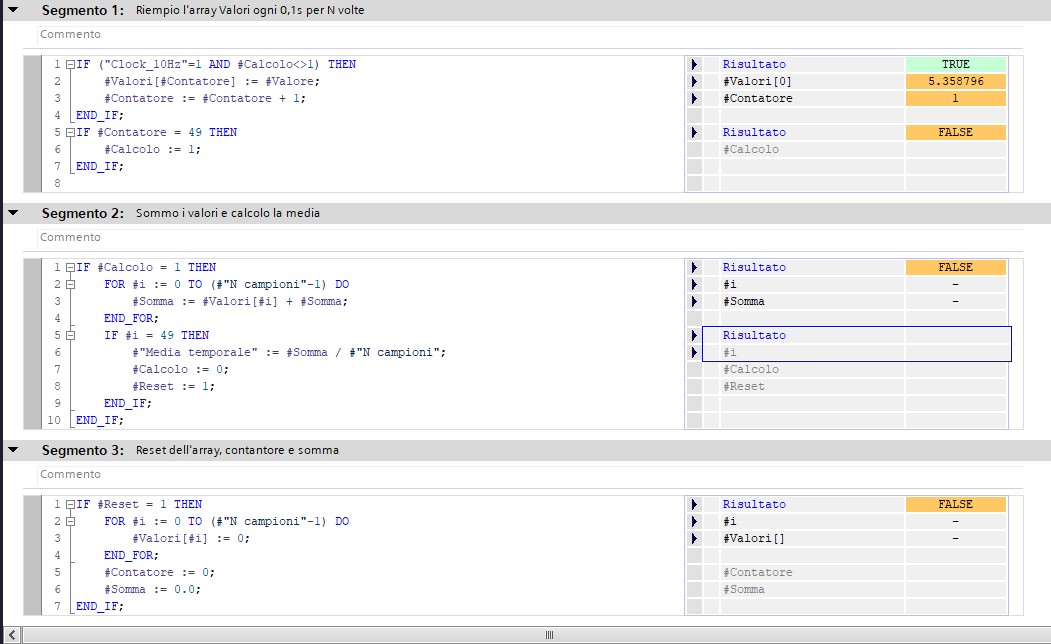Click the arrow beside the TRUE Risultato row
Image resolution: width=1051 pixels, height=644 pixels.
pos(694,64)
